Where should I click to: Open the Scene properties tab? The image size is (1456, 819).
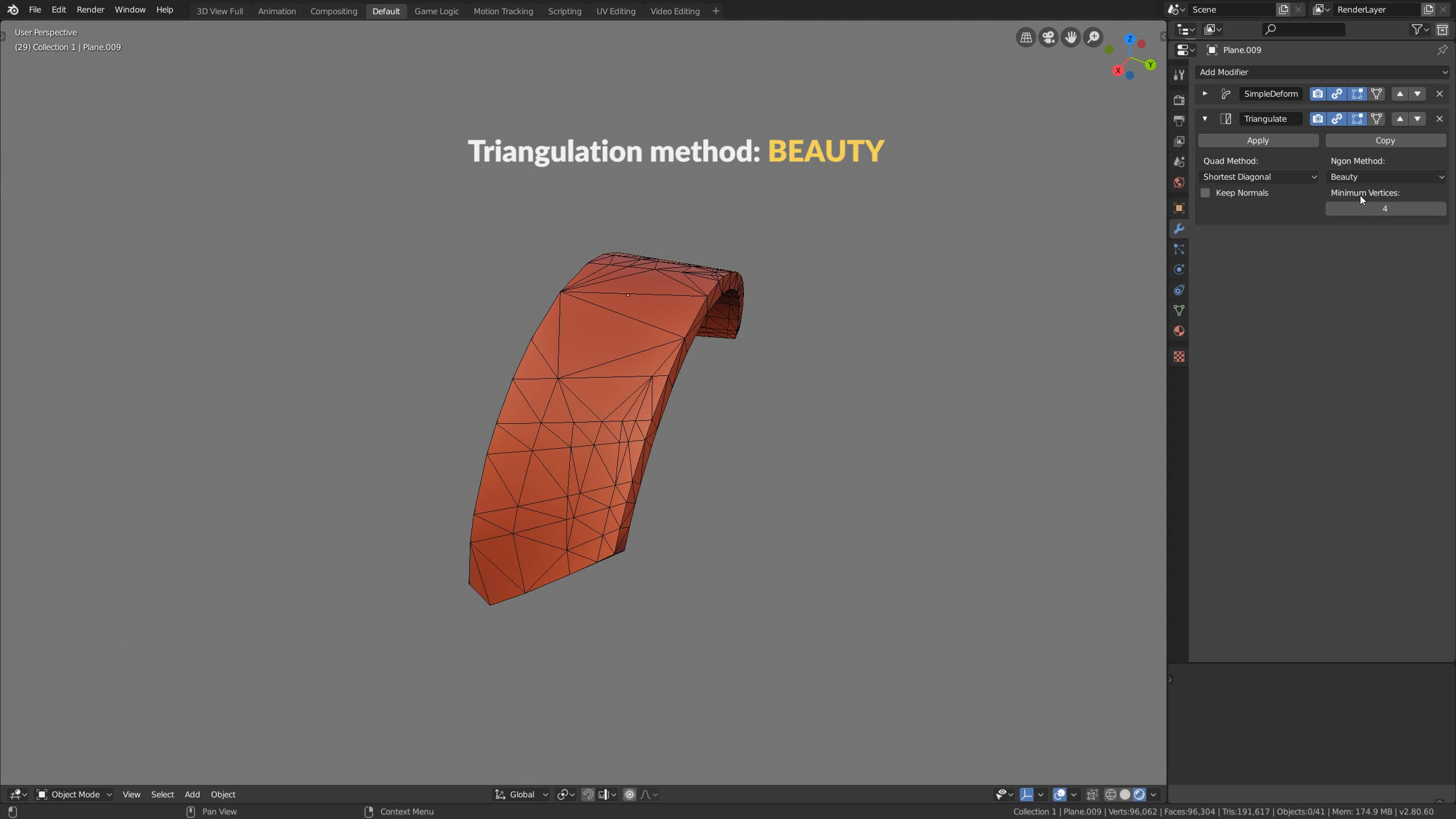(x=1179, y=162)
